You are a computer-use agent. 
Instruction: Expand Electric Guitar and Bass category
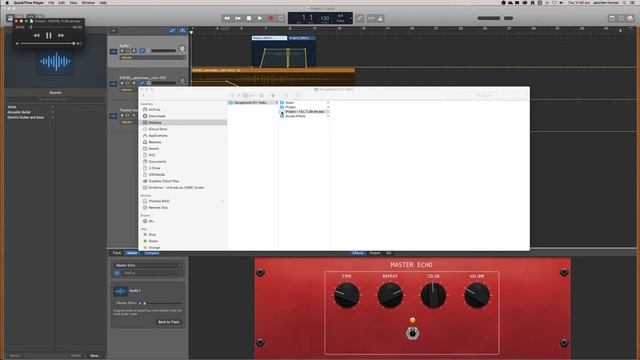coord(30,118)
